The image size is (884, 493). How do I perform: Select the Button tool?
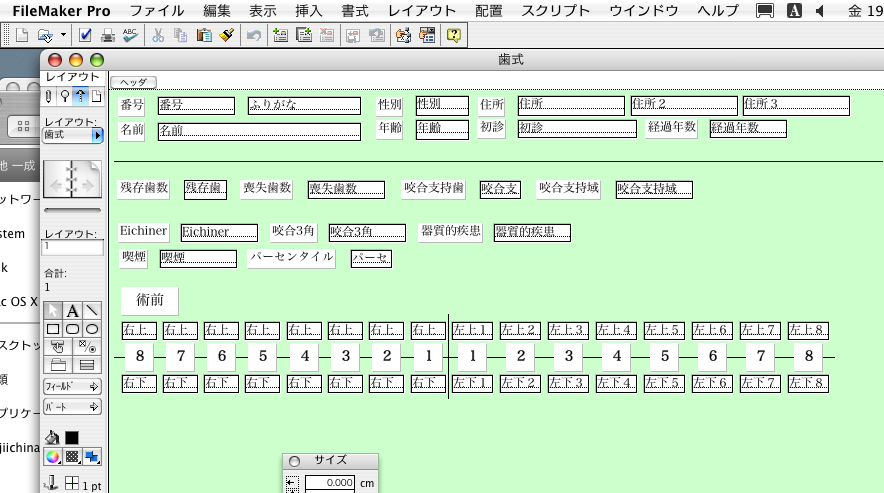tap(58, 347)
